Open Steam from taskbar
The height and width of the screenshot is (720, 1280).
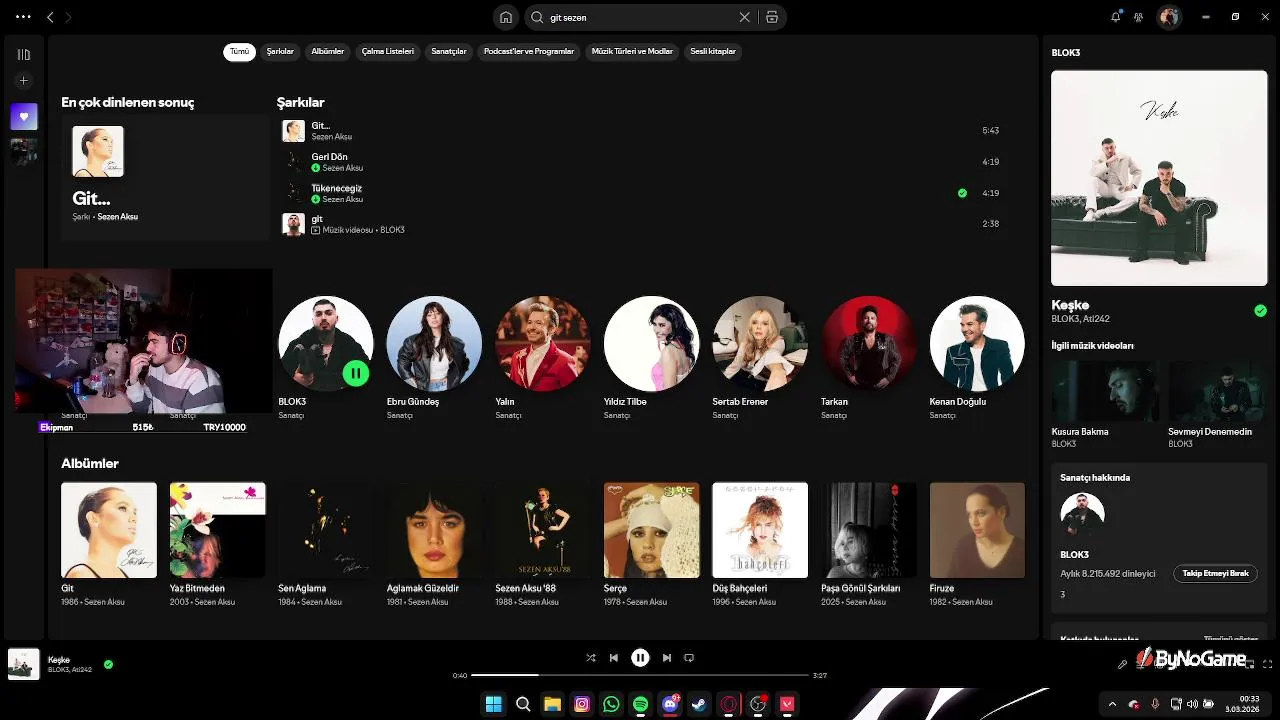tap(699, 704)
